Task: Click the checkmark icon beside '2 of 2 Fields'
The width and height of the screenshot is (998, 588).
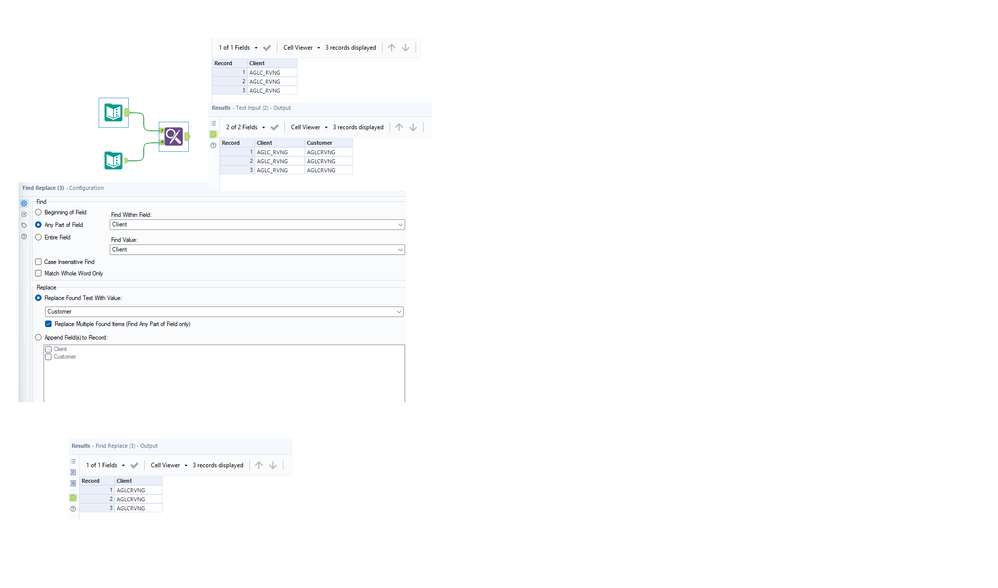Action: click(x=274, y=127)
